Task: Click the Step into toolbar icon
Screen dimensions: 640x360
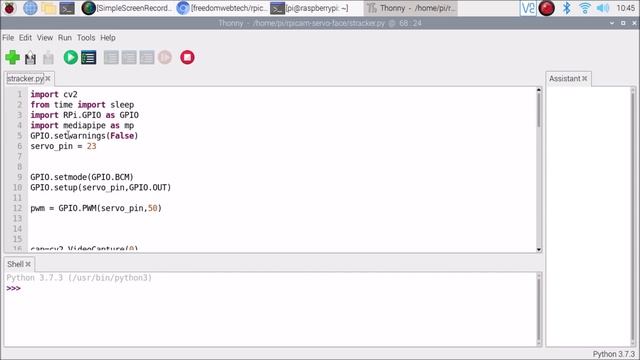Action: point(129,58)
